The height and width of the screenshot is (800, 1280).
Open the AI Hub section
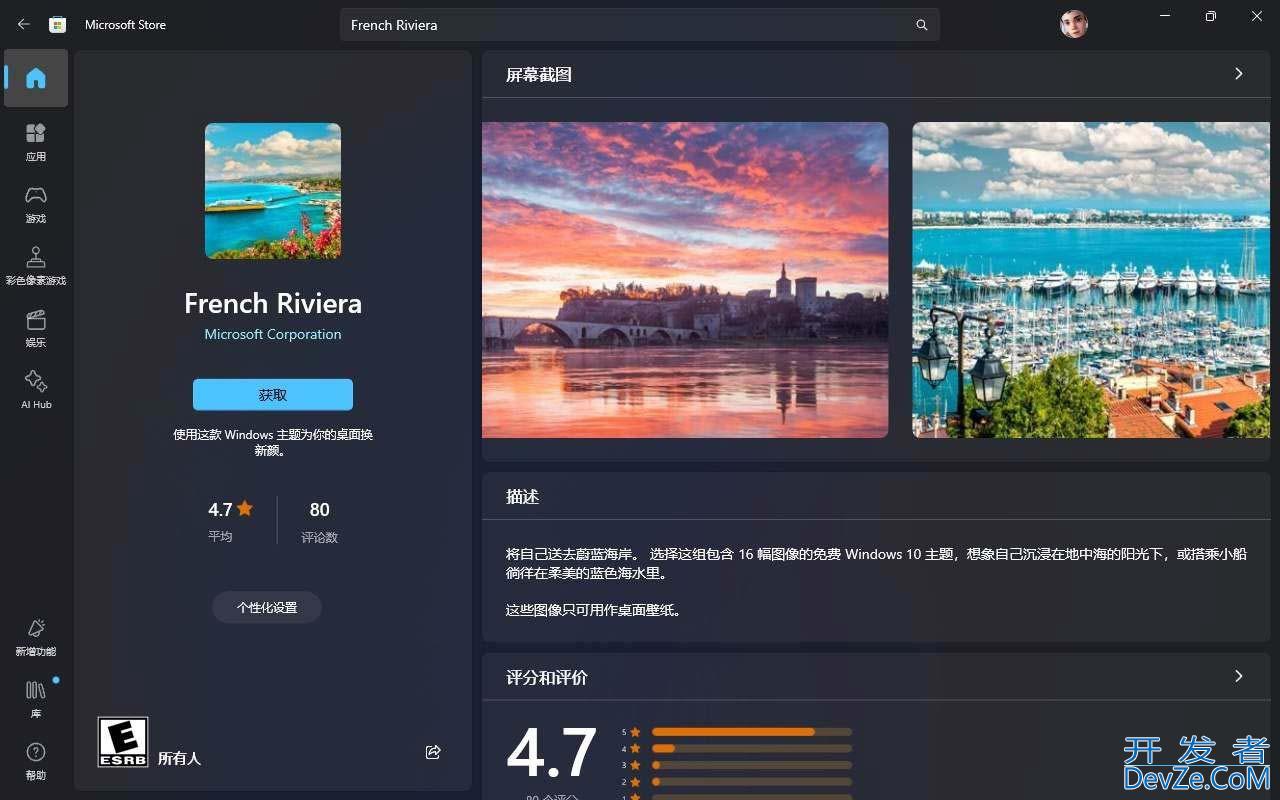click(x=36, y=390)
